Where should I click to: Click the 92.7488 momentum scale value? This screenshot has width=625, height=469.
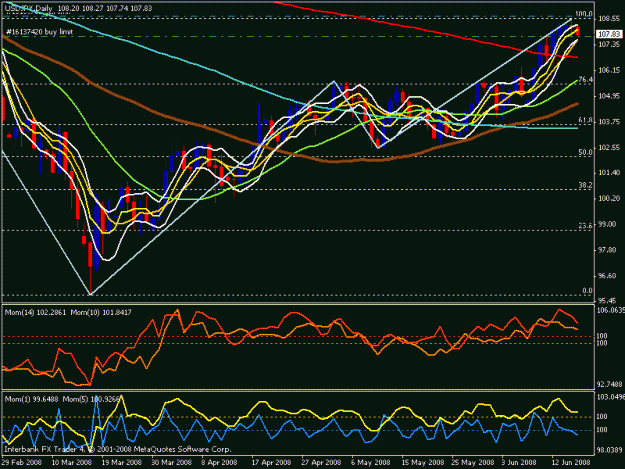click(x=609, y=384)
